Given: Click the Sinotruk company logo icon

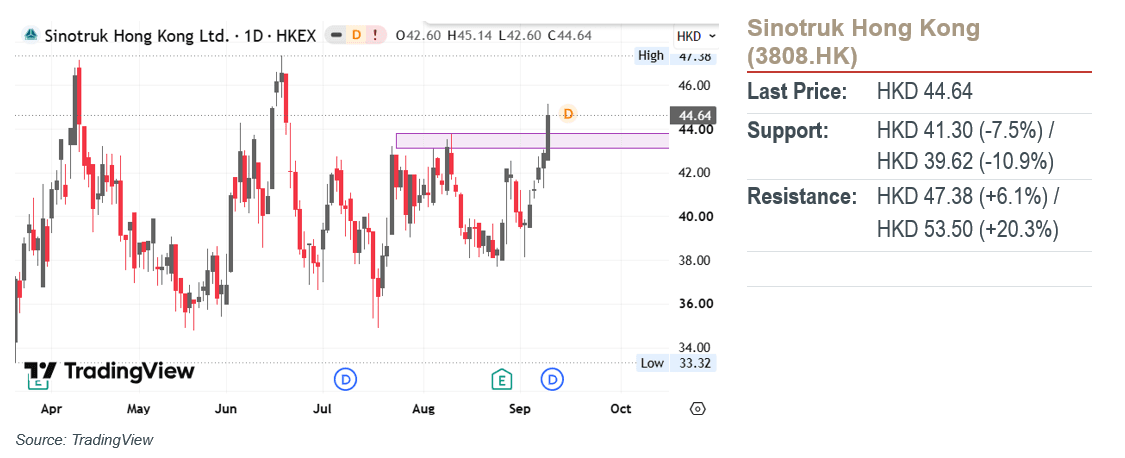Looking at the screenshot, I should click(x=30, y=34).
